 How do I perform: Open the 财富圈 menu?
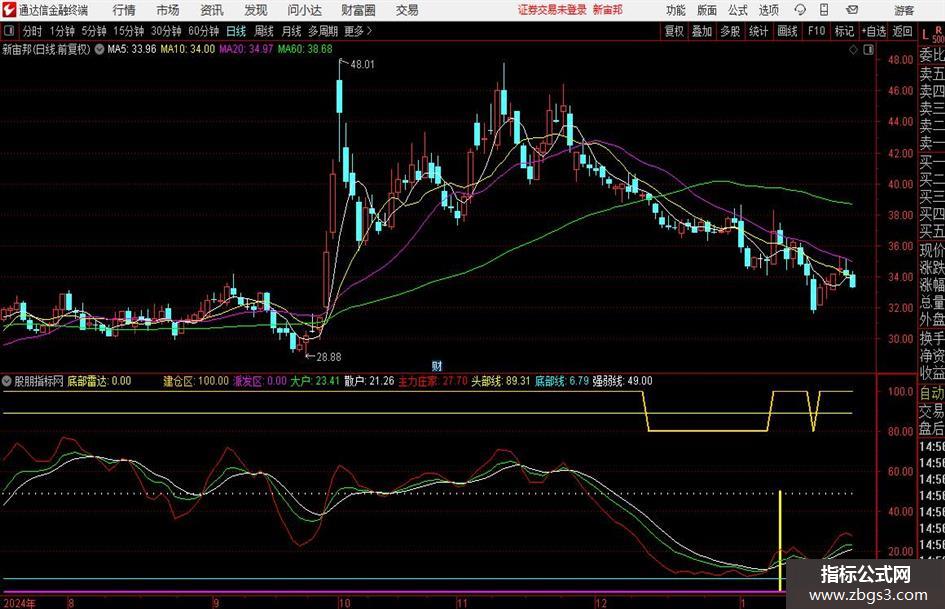click(x=358, y=10)
